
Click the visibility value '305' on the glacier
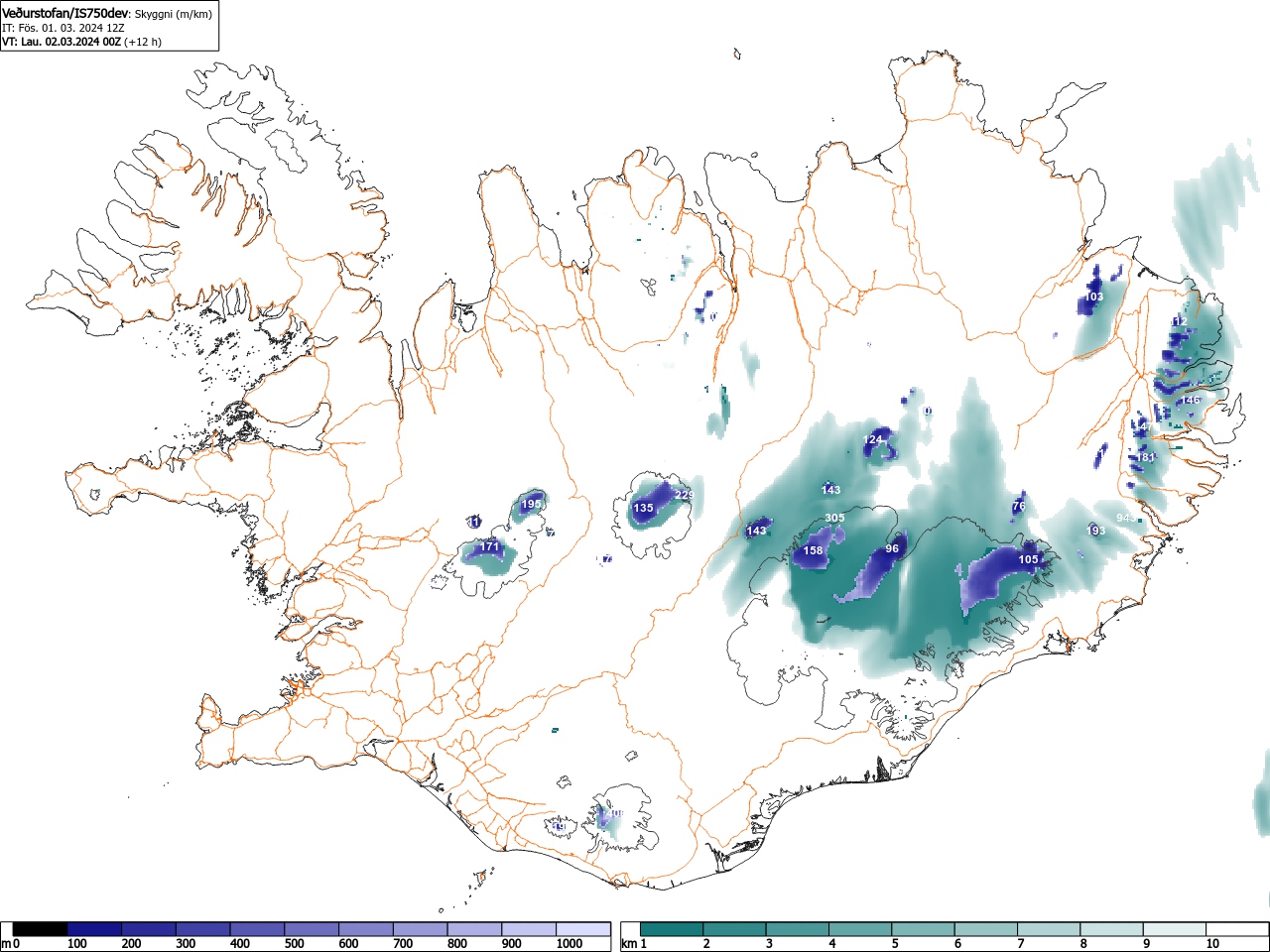[834, 519]
